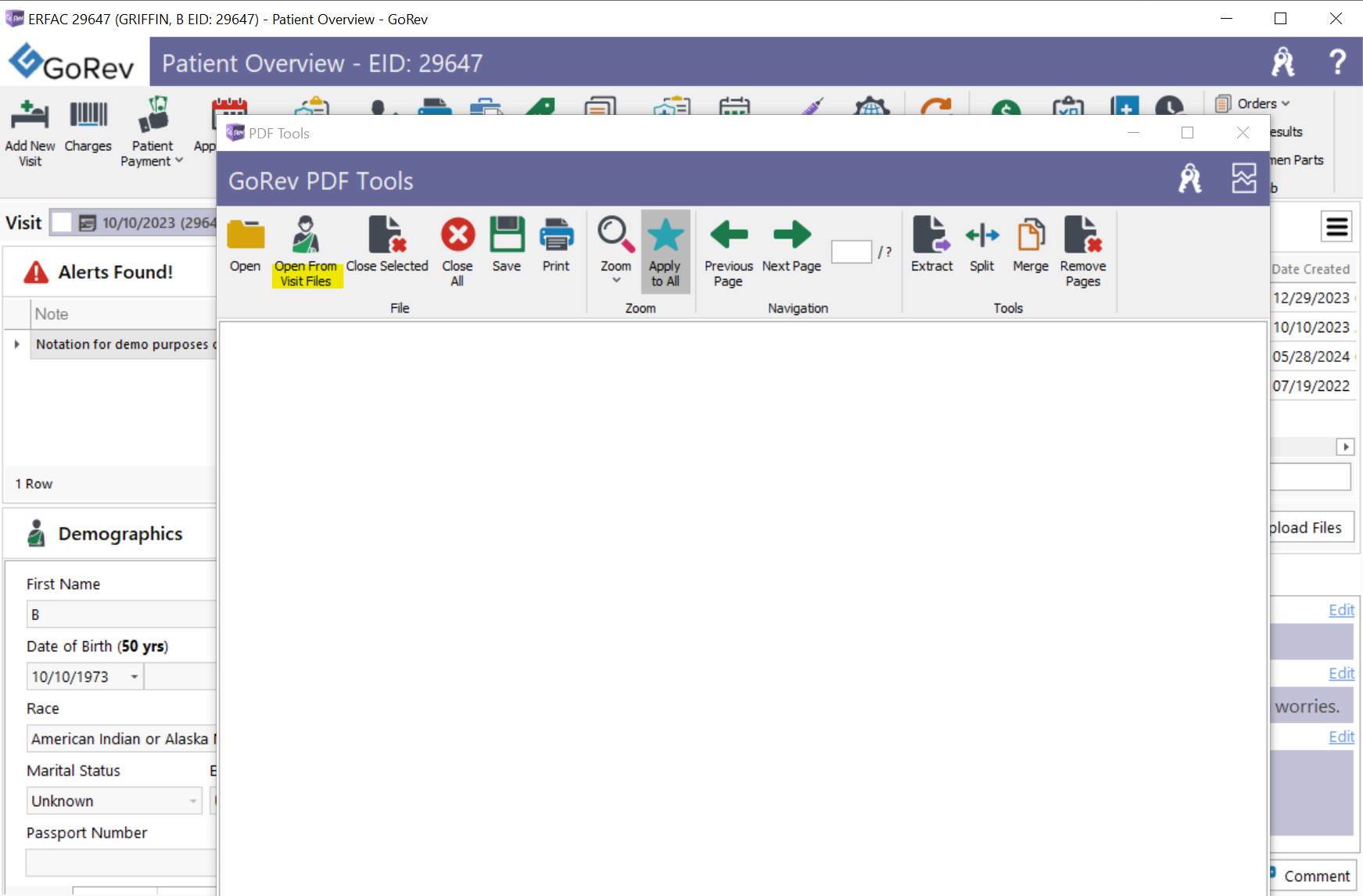Image resolution: width=1363 pixels, height=896 pixels.
Task: Click the third Edit link
Action: pyautogui.click(x=1341, y=737)
